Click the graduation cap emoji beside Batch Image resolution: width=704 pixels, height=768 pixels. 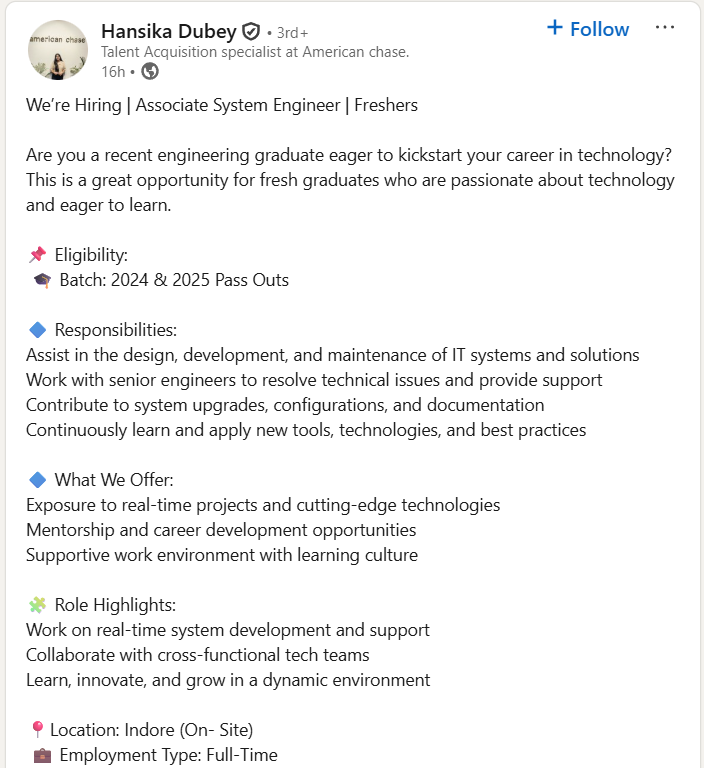click(42, 280)
